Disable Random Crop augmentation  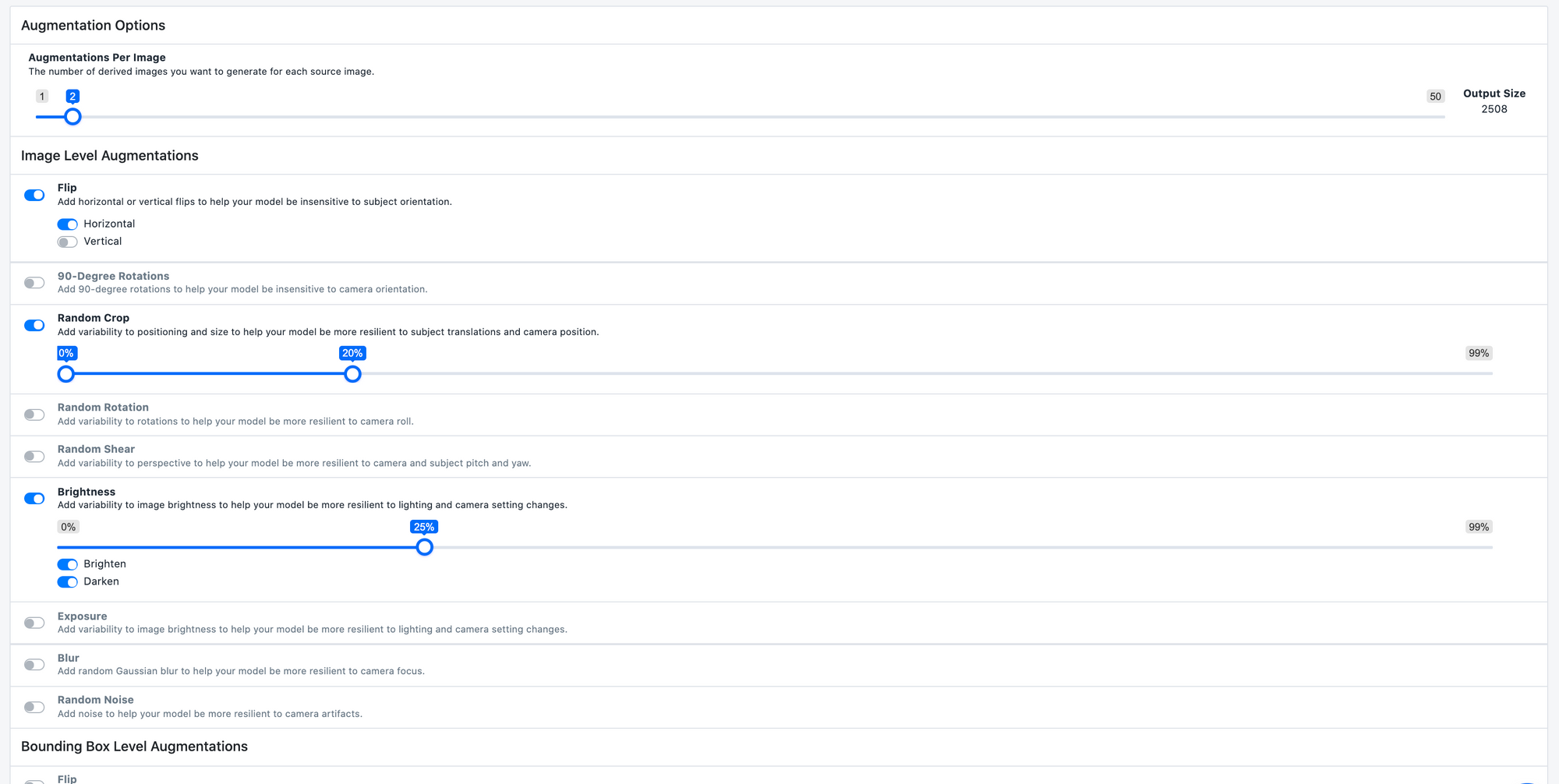coord(34,325)
